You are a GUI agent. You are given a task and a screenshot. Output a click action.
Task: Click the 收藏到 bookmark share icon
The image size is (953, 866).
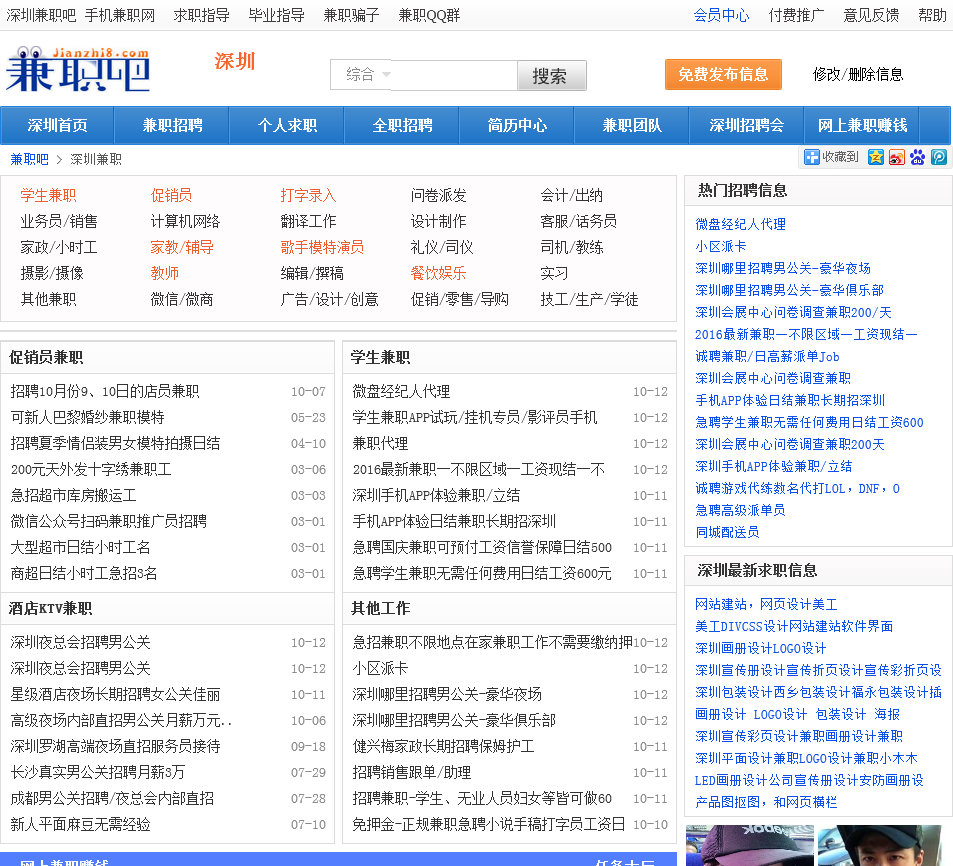831,157
